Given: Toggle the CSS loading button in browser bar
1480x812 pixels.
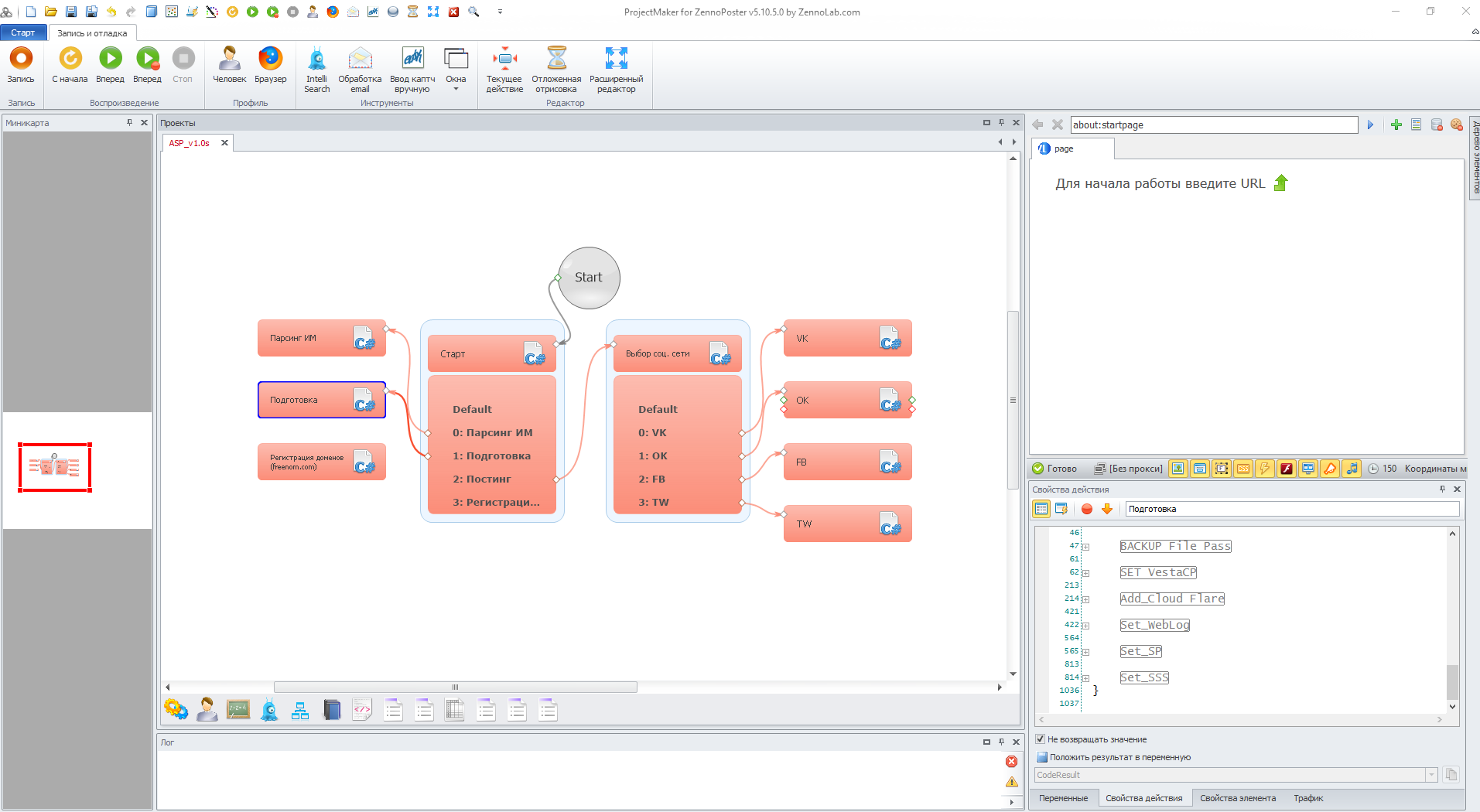Looking at the screenshot, I should pos(1242,469).
